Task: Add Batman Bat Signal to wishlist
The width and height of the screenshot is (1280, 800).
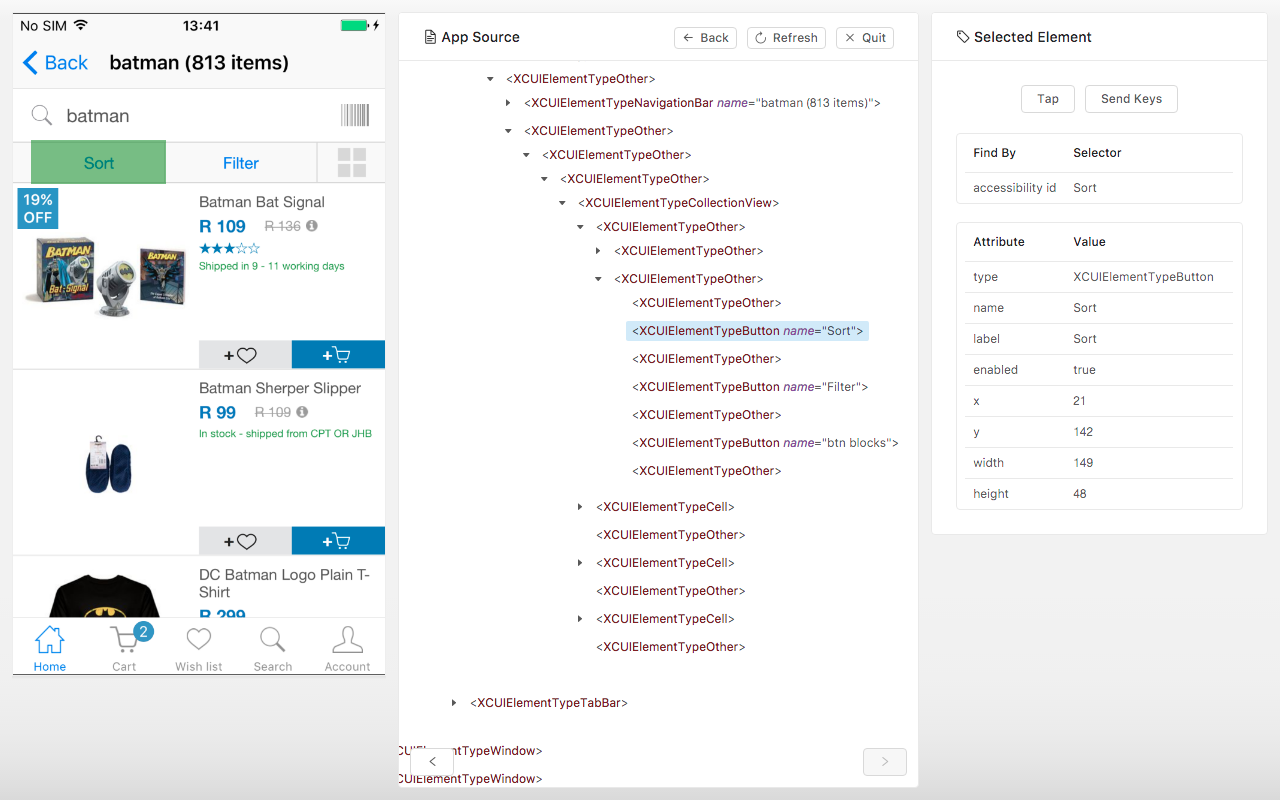Action: click(245, 355)
